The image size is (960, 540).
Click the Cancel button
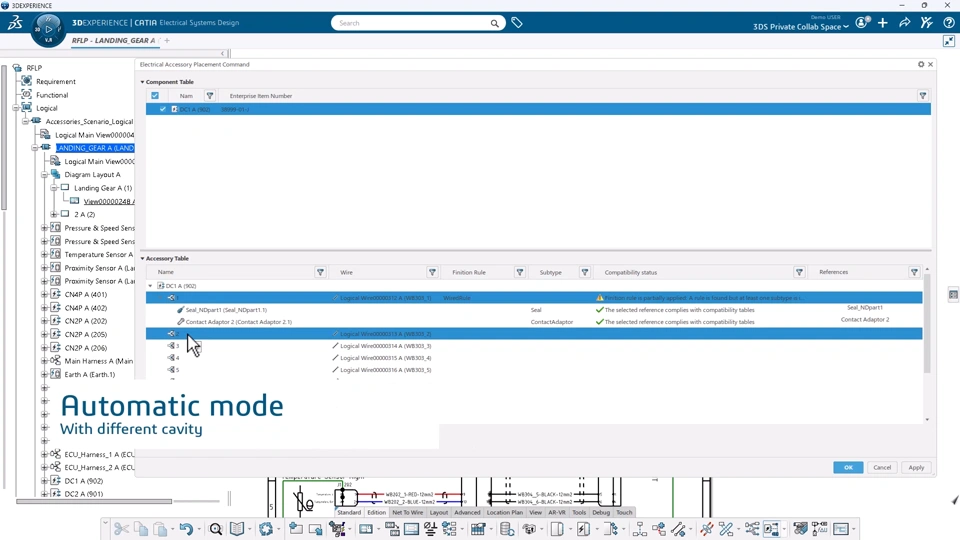pos(882,467)
